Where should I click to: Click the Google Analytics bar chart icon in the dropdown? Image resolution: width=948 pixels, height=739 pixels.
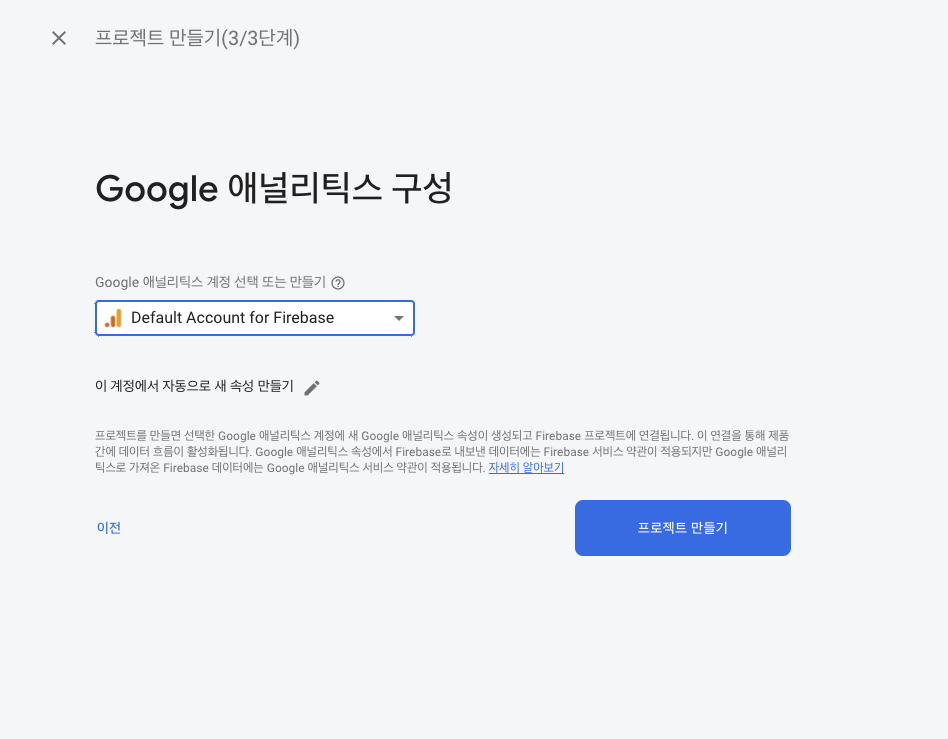tap(113, 318)
